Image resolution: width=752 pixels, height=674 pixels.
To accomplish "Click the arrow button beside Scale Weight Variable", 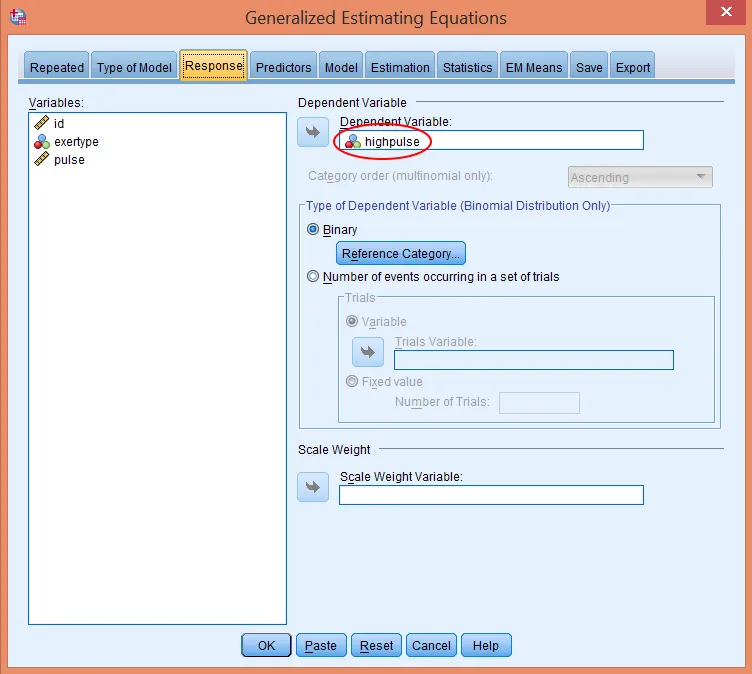I will point(313,487).
